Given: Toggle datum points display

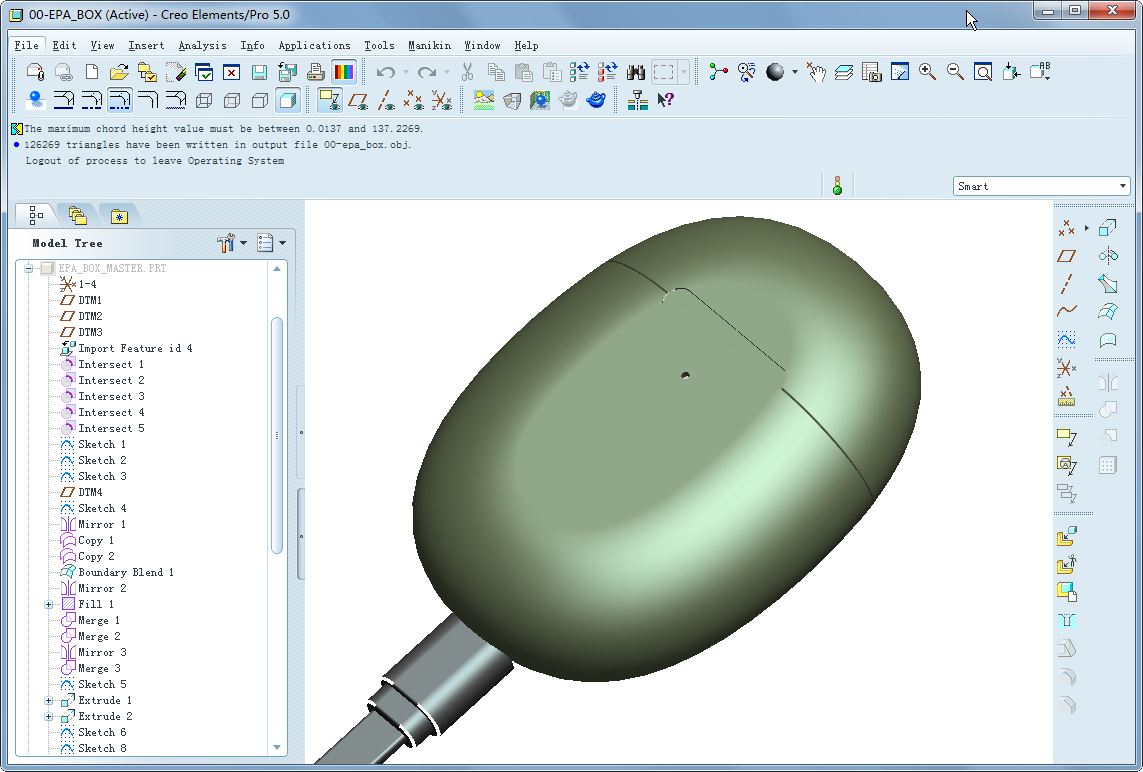Looking at the screenshot, I should (x=413, y=100).
